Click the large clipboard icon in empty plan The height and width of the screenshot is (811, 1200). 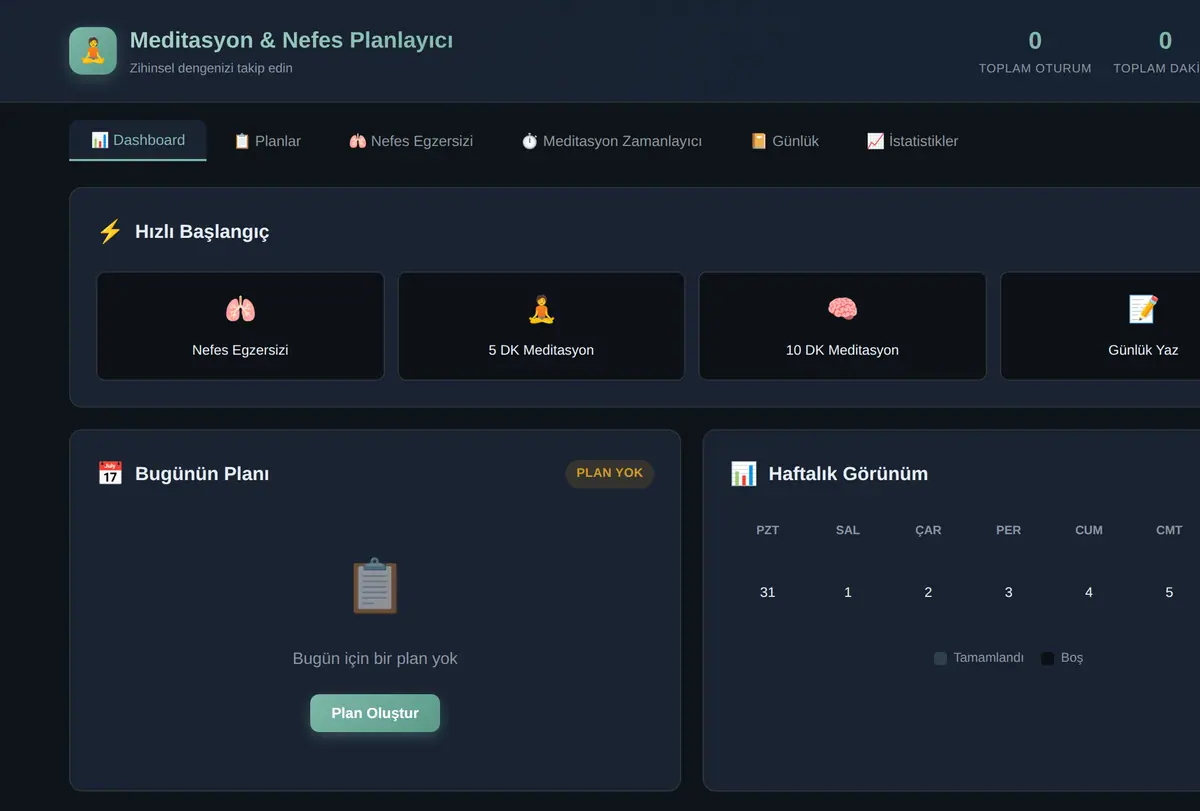(375, 586)
